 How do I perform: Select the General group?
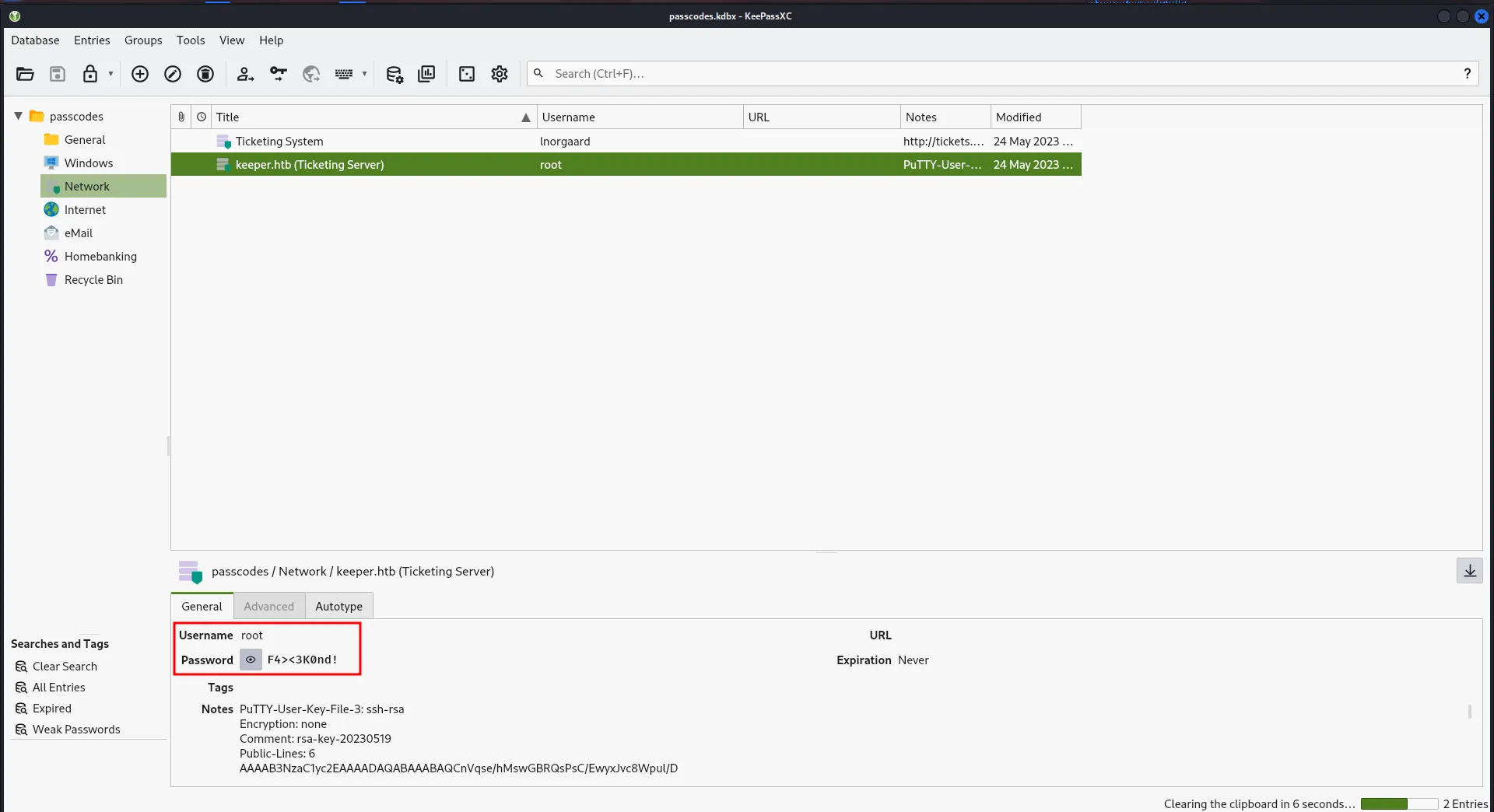point(85,139)
